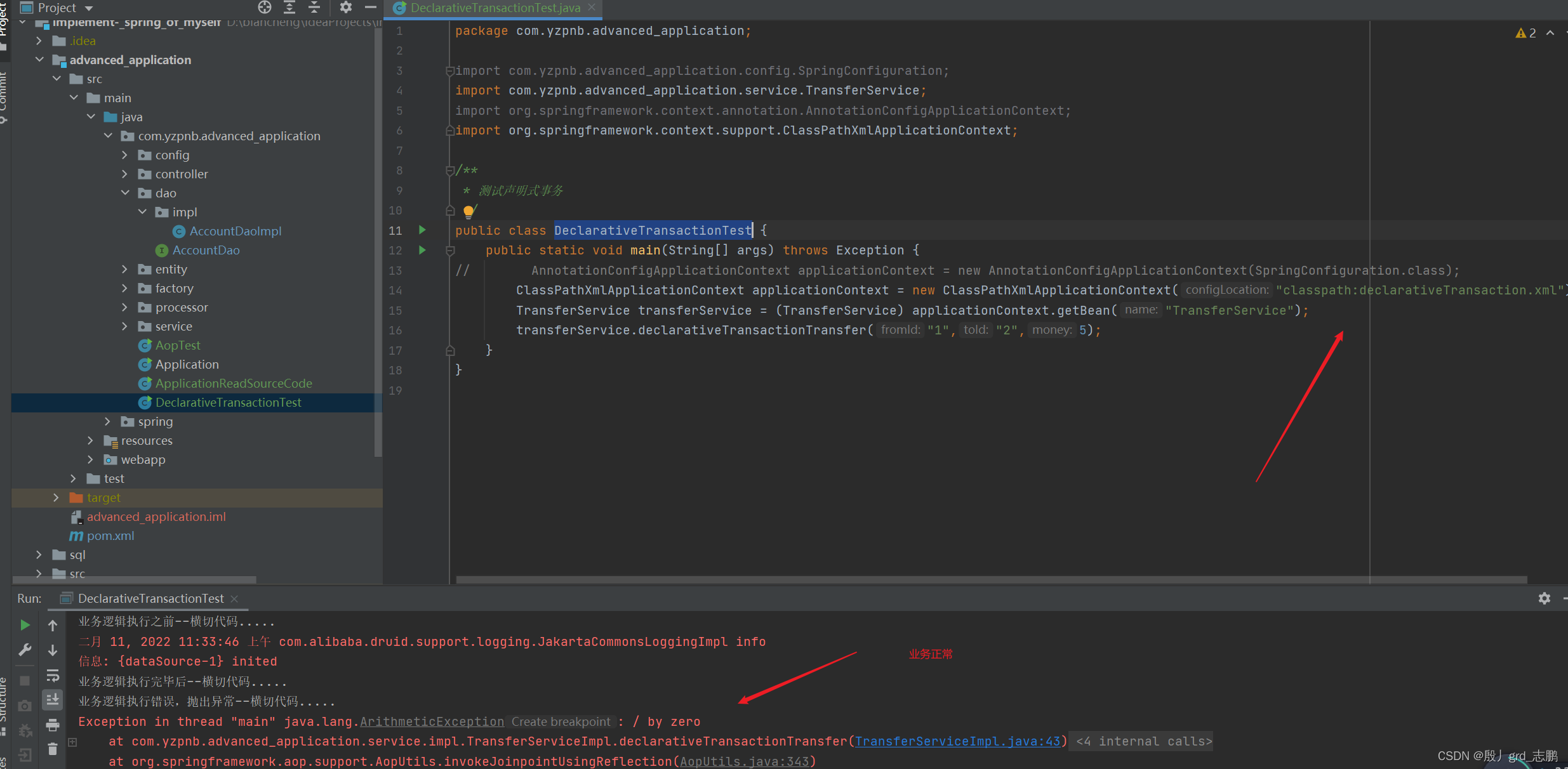Rerun DeclarativeTransactionTest with green play button
This screenshot has height=769, width=1568.
pos(25,625)
